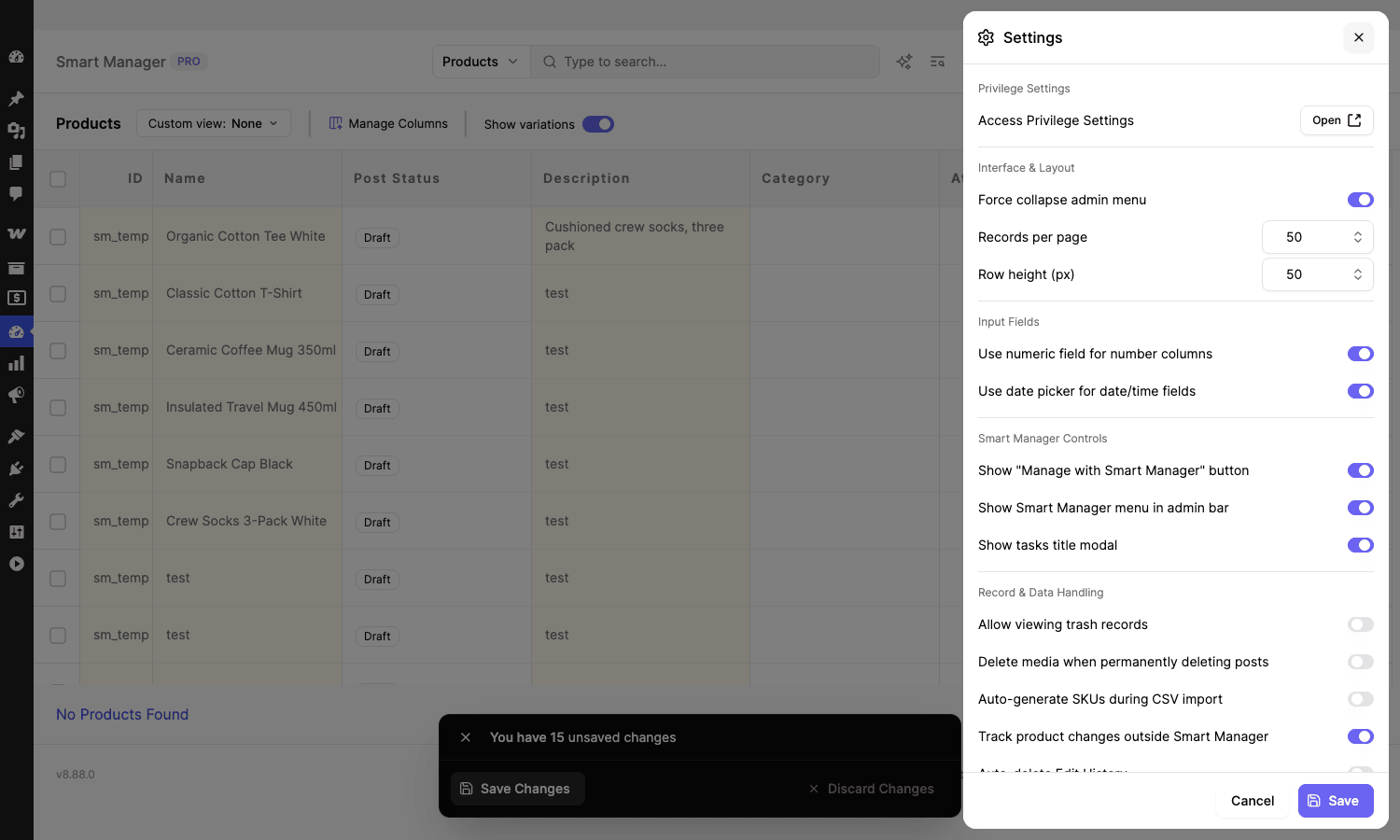Open Pages icon in admin sidebar
The height and width of the screenshot is (840, 1400).
click(x=16, y=162)
